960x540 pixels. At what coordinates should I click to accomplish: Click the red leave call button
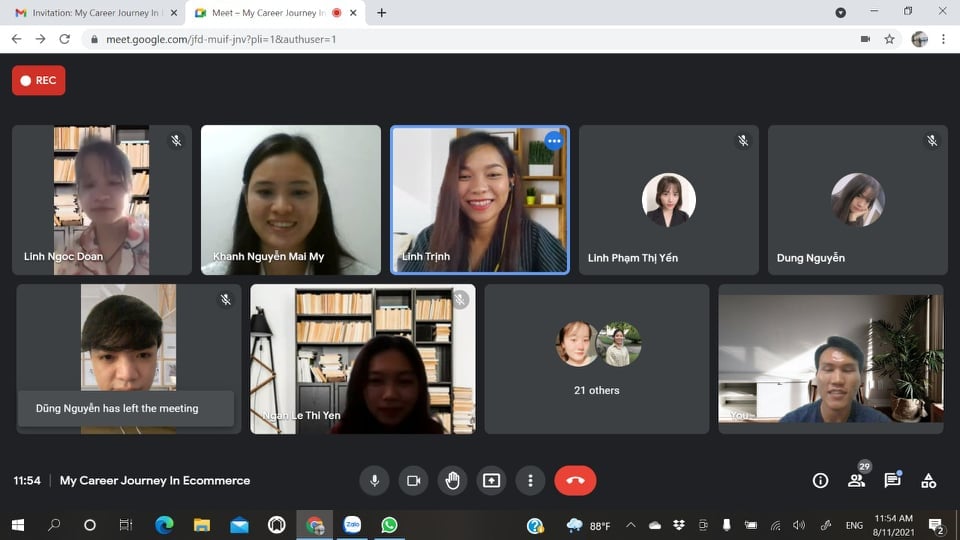[575, 481]
